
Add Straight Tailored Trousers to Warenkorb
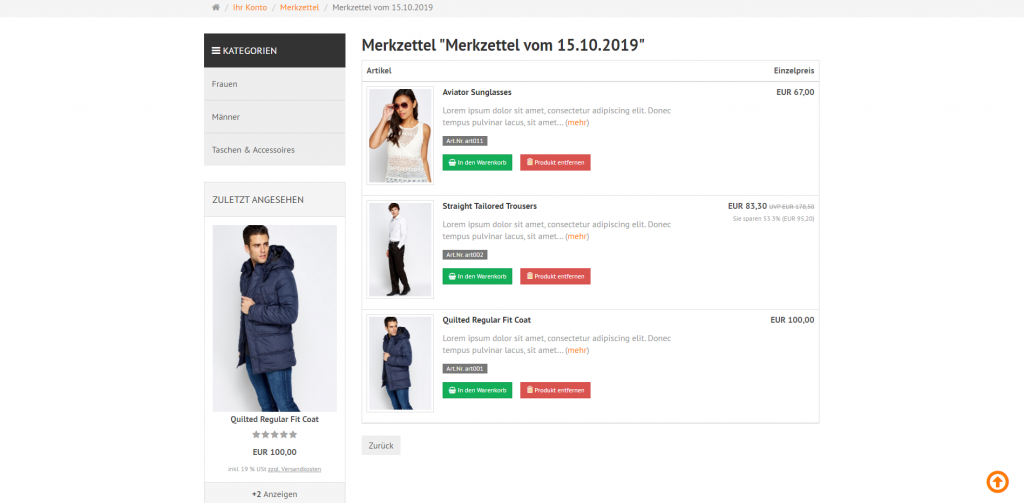(x=477, y=276)
